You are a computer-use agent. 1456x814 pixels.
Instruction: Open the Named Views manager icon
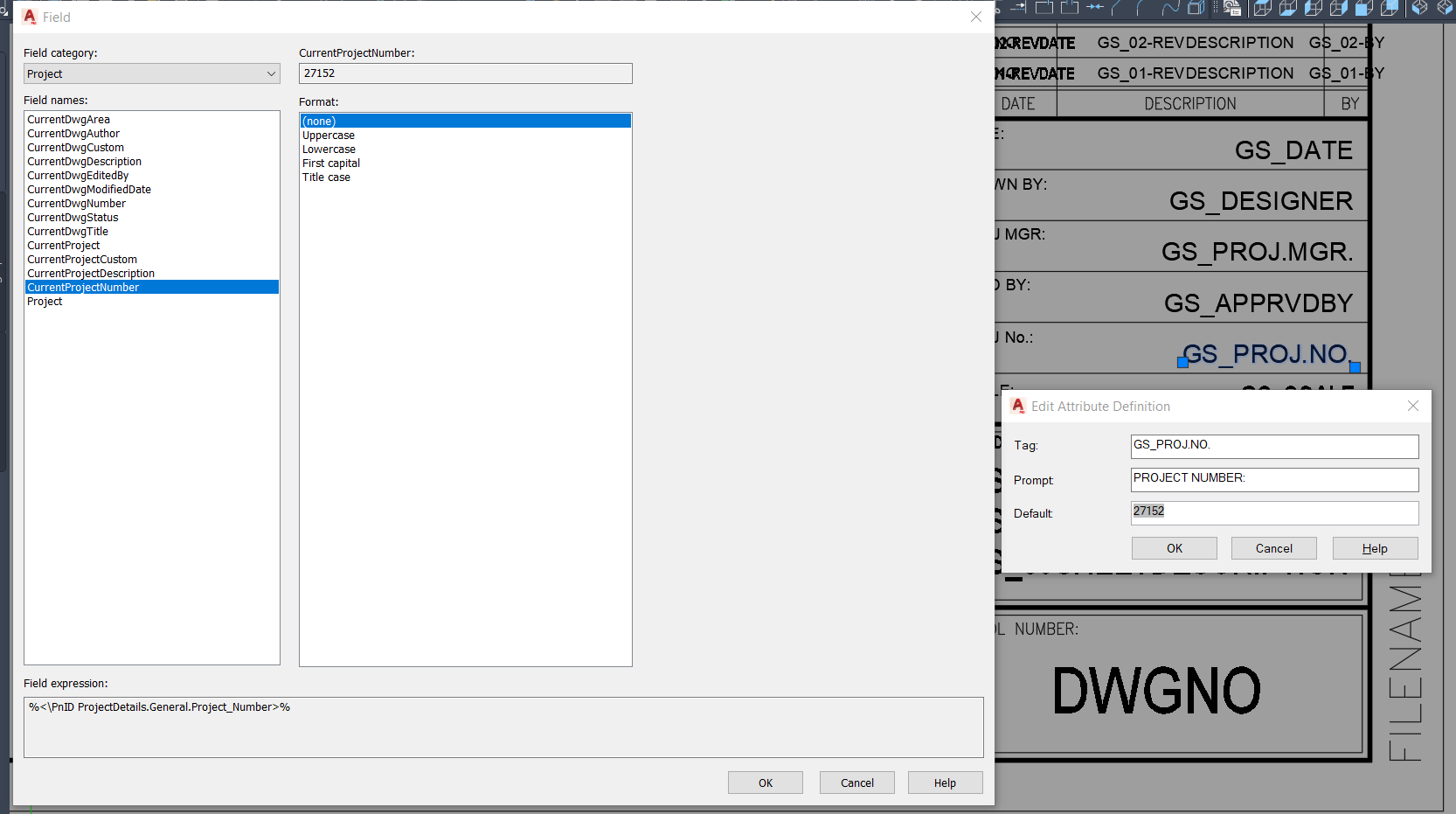pos(1232,8)
